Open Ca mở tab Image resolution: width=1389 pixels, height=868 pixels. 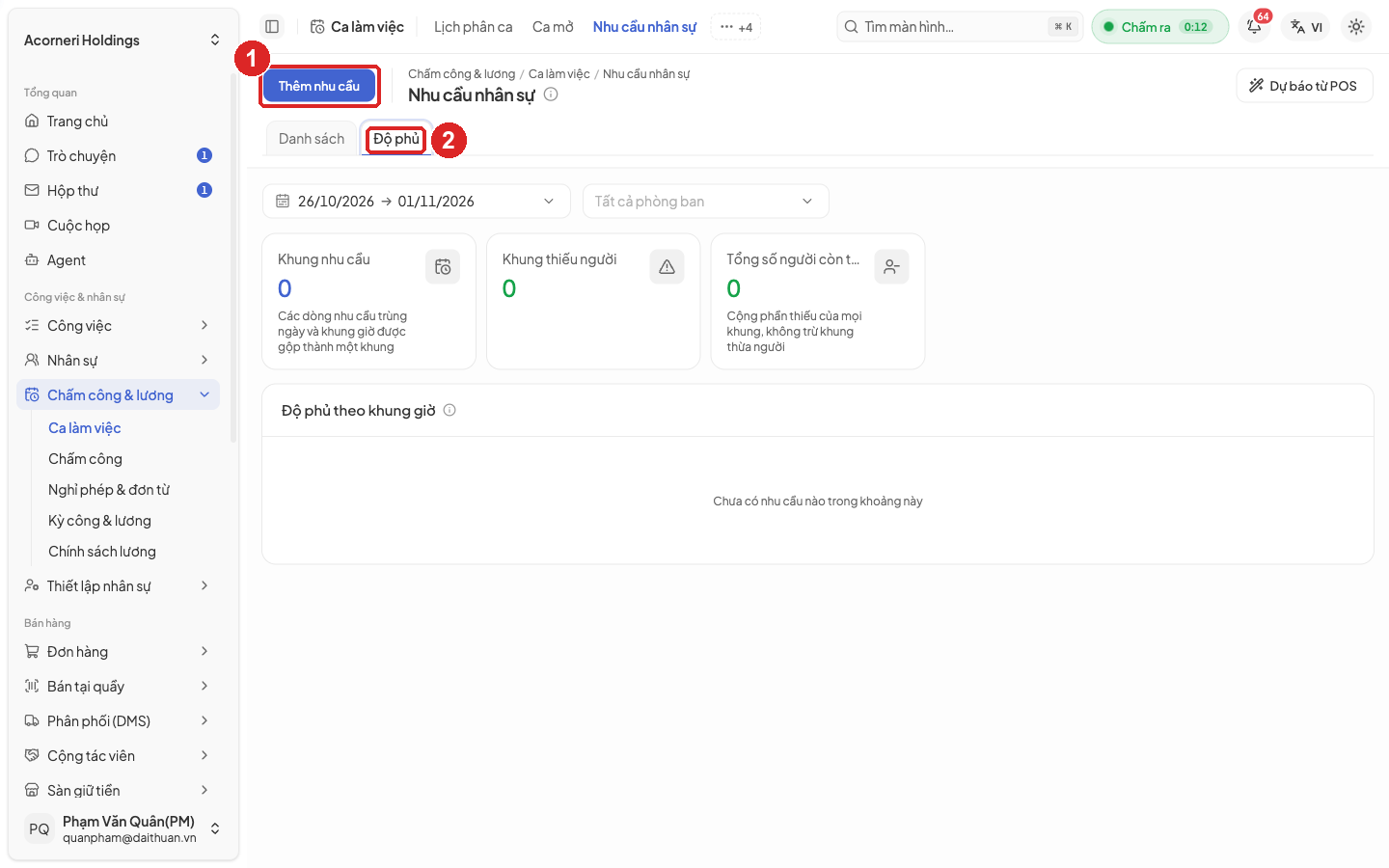click(x=553, y=27)
